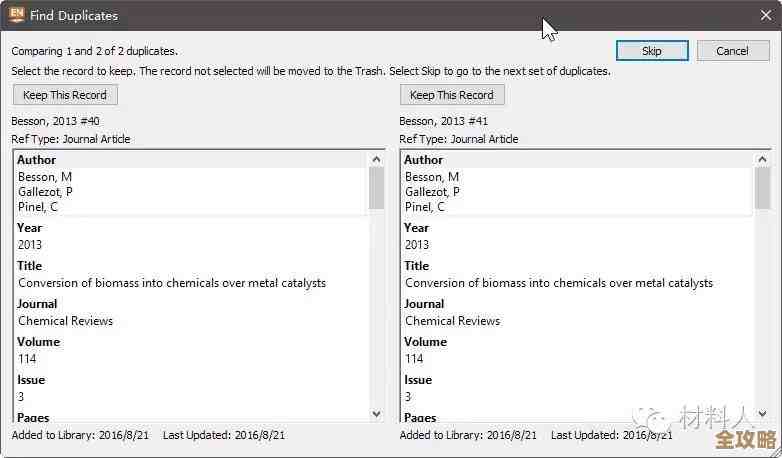Click the Year 2013 in right record
This screenshot has height=458, width=782.
pos(417,245)
